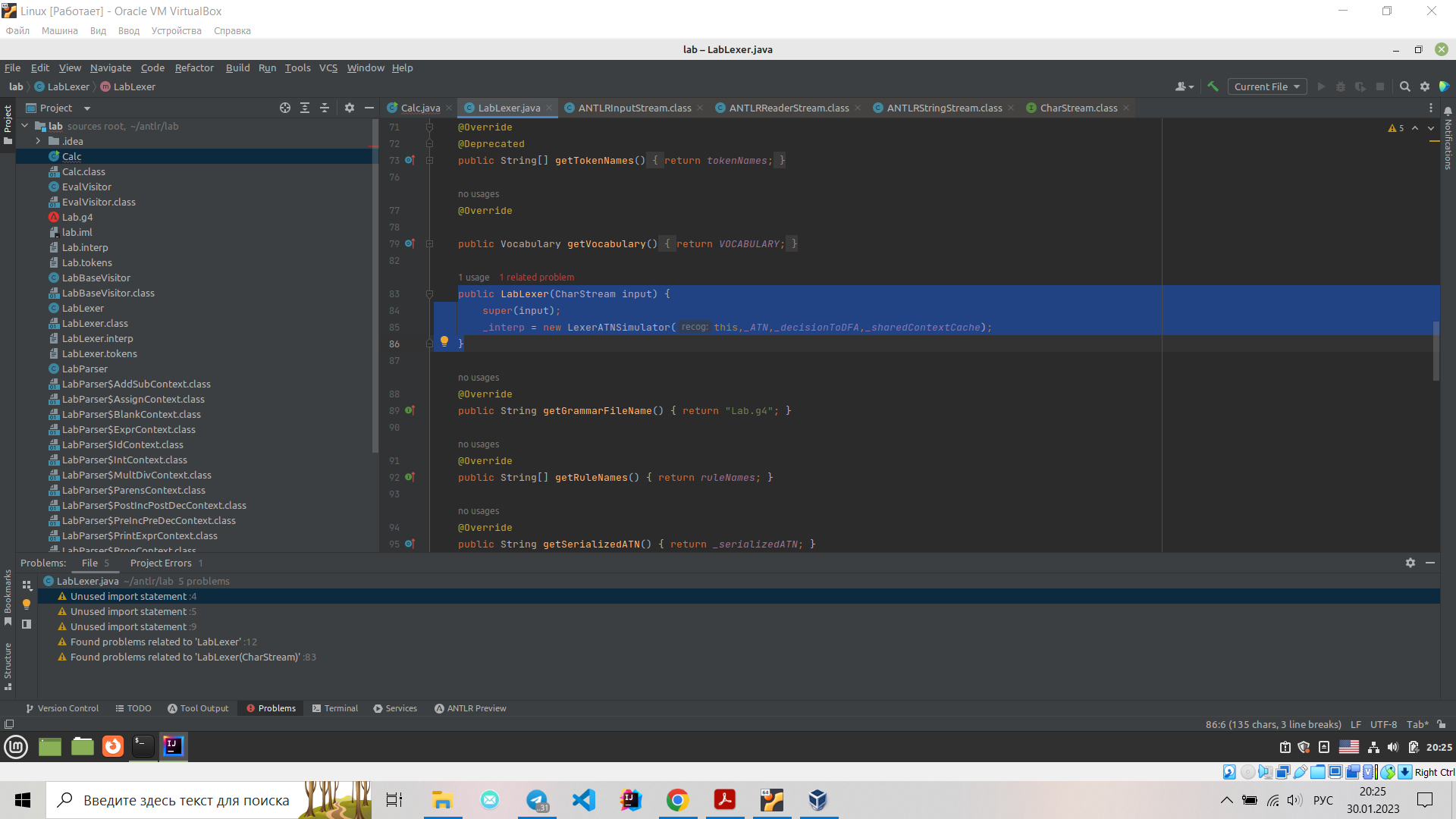Open the Terminal tool window
Image resolution: width=1456 pixels, height=819 pixels.
(x=334, y=708)
